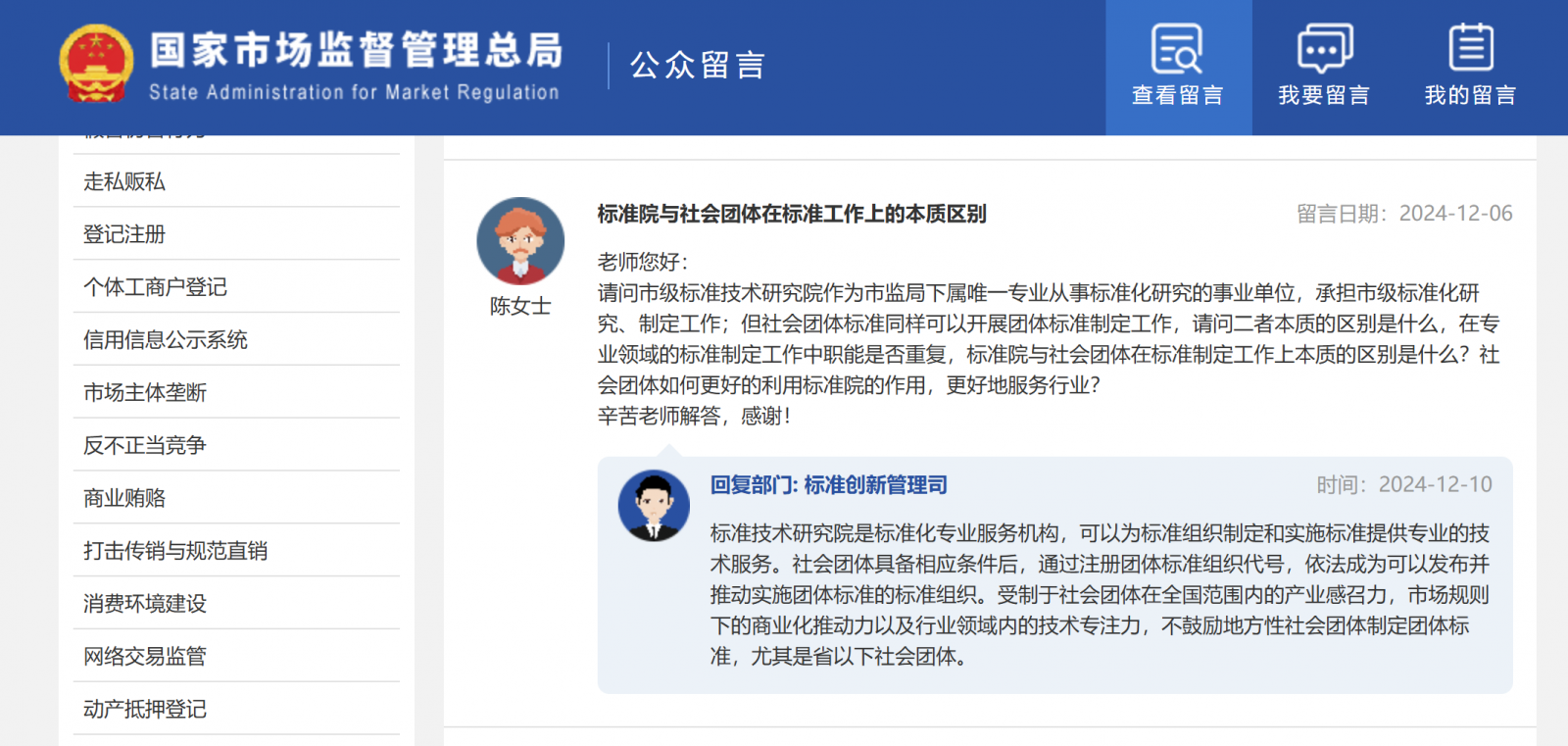The height and width of the screenshot is (746, 1568).
Task: Click the 查看留言 search document icon
Action: pyautogui.click(x=1177, y=48)
